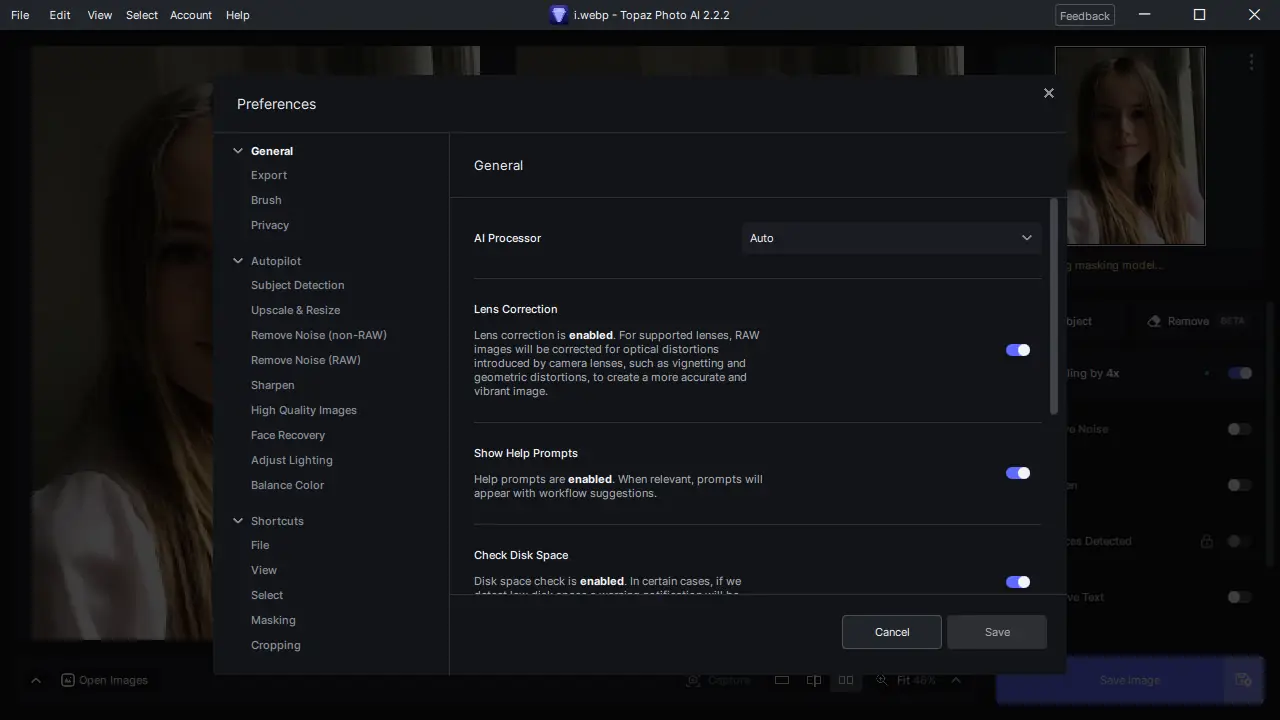Open the three-dot menu above the image thumbnail
This screenshot has height=720, width=1280.
coord(1251,62)
